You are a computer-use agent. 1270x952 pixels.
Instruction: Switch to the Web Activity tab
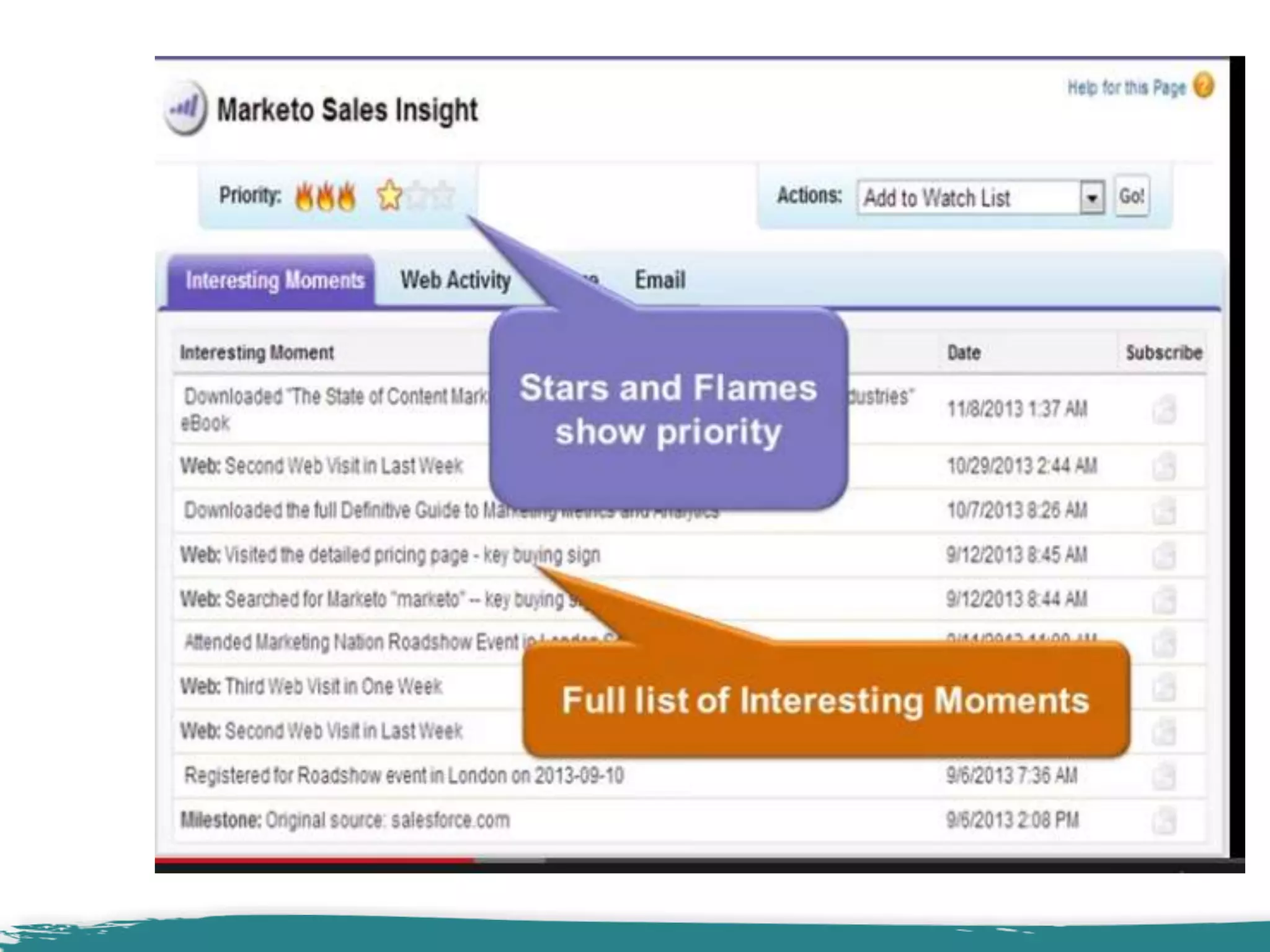[455, 280]
